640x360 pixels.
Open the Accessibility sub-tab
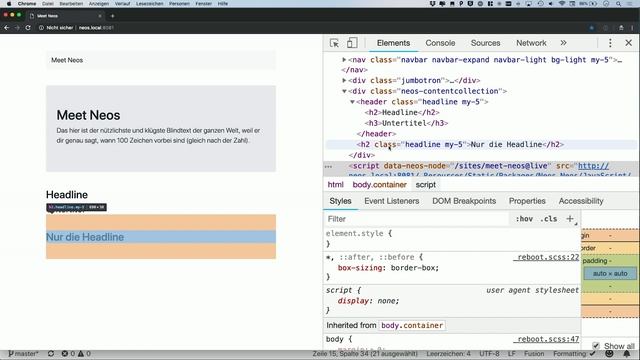pyautogui.click(x=581, y=201)
